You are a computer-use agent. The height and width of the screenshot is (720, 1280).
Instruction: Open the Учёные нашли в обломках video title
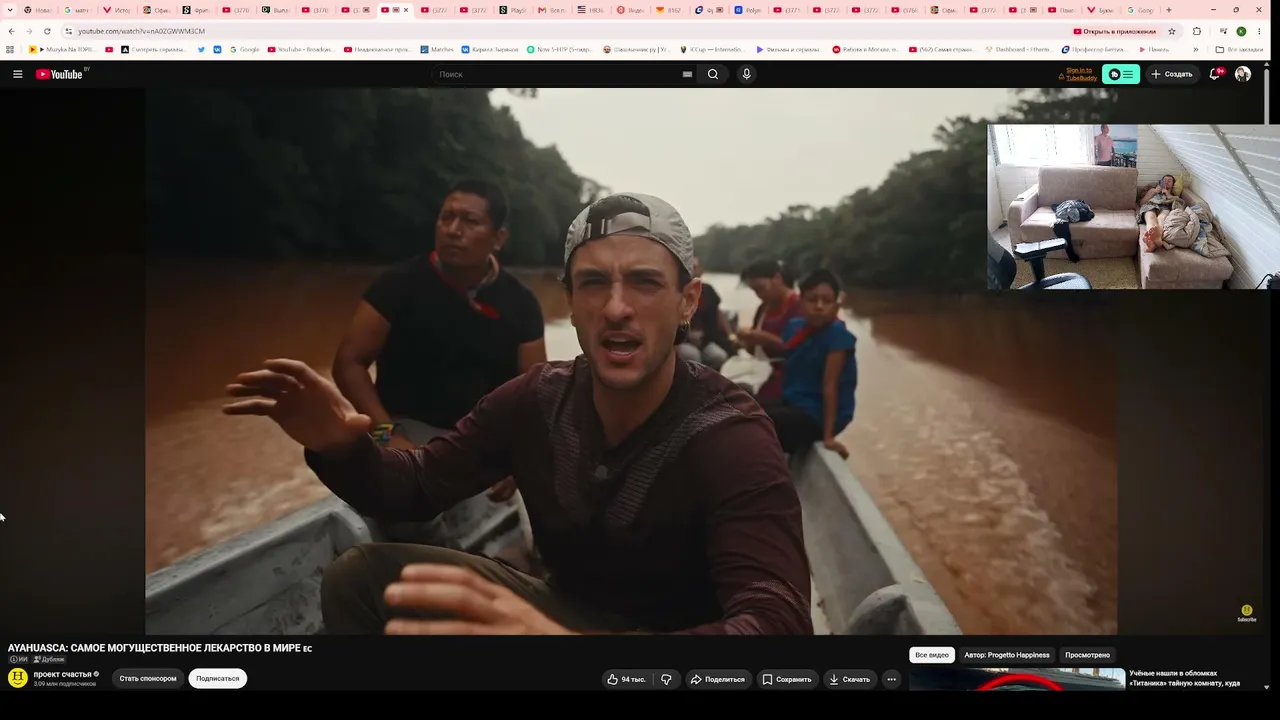(x=1185, y=679)
